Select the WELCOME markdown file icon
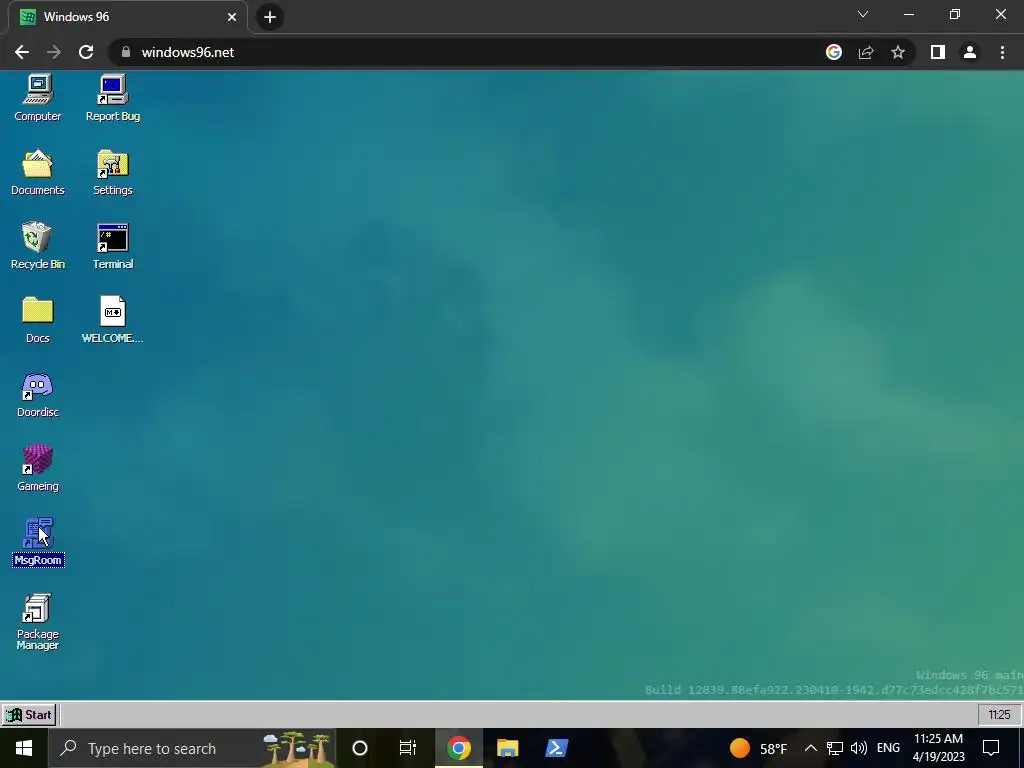This screenshot has height=768, width=1024. [x=113, y=320]
